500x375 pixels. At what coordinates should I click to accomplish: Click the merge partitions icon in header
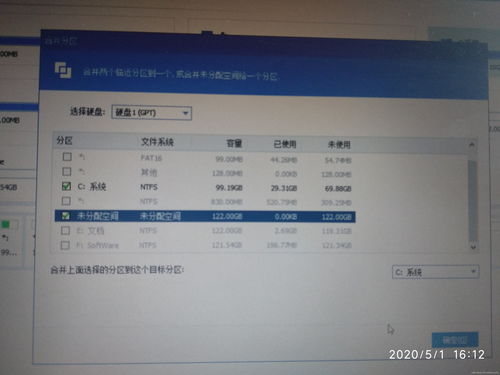coord(63,70)
